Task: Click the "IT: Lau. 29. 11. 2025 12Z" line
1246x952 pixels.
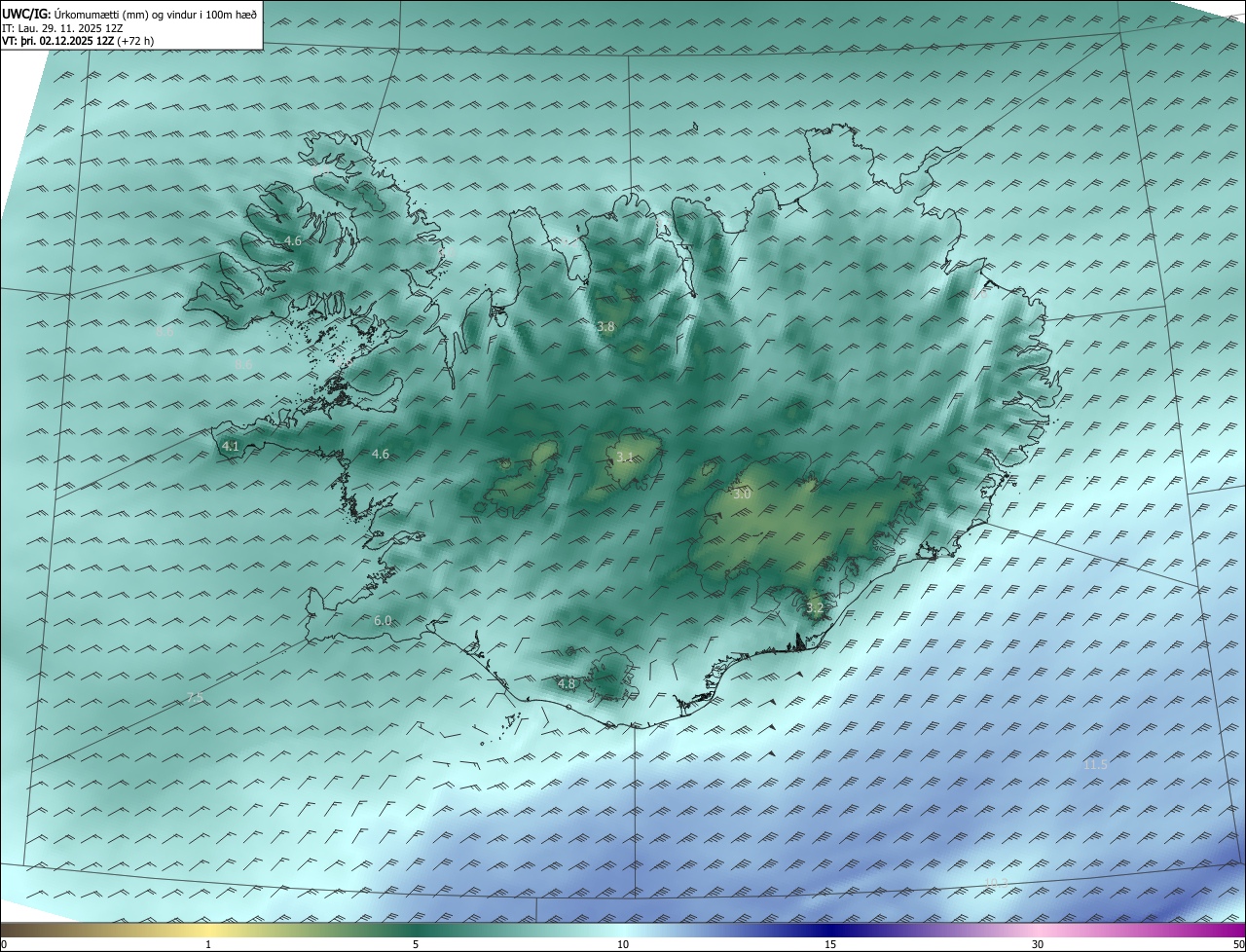Action: (x=63, y=28)
